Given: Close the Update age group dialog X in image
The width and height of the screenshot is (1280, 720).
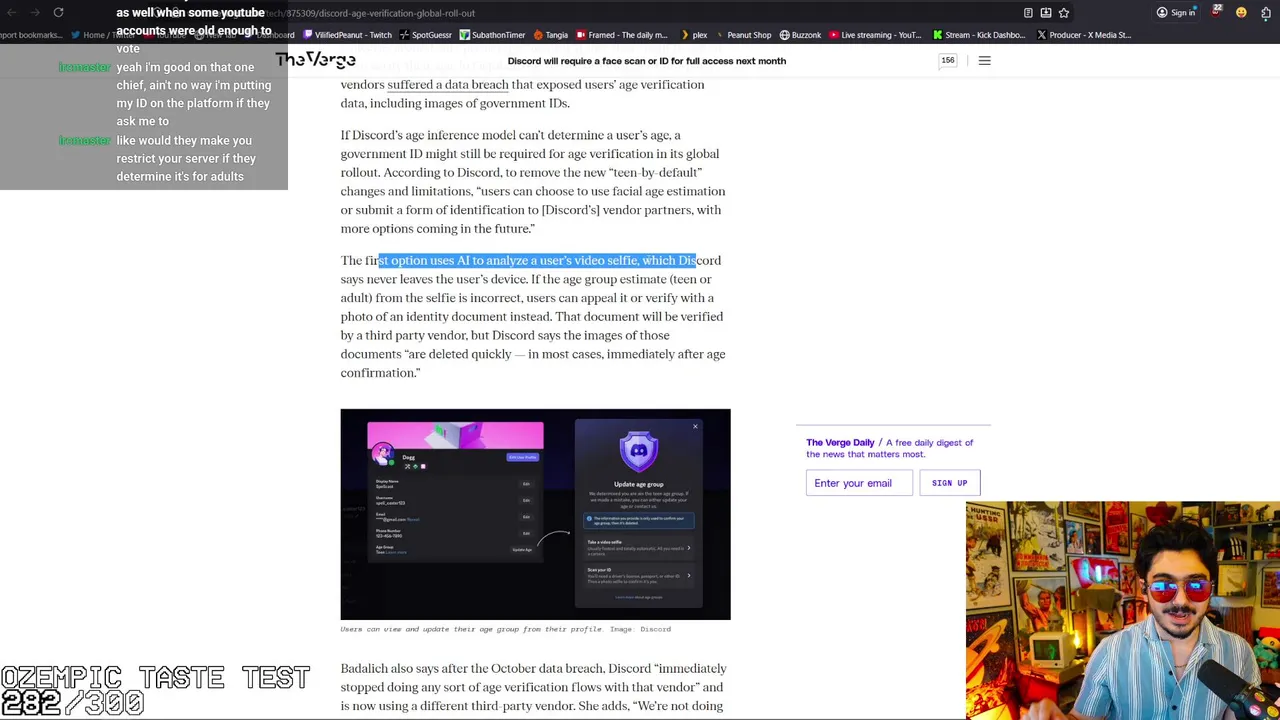Looking at the screenshot, I should [695, 427].
